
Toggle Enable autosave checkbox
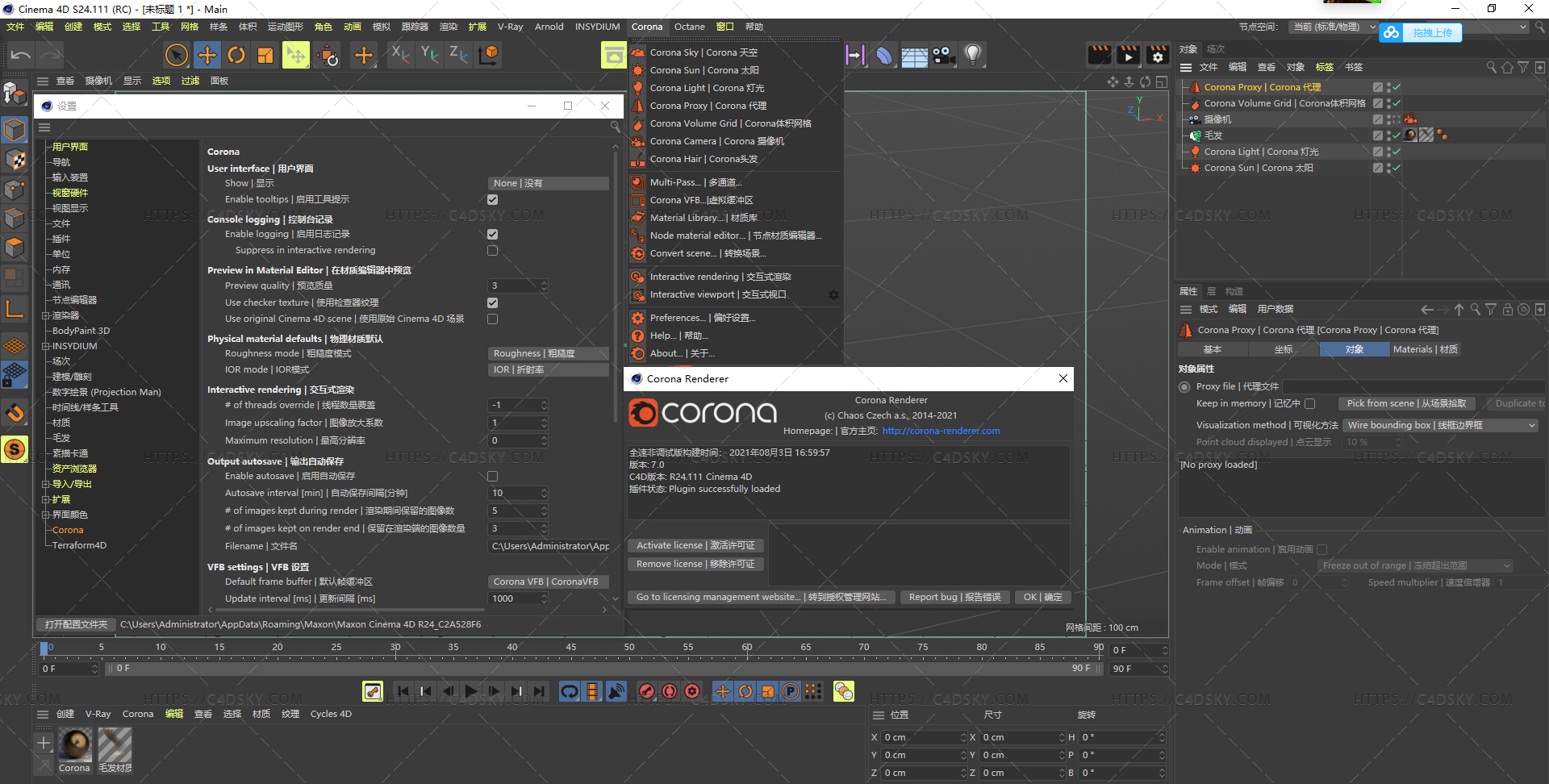coord(493,477)
